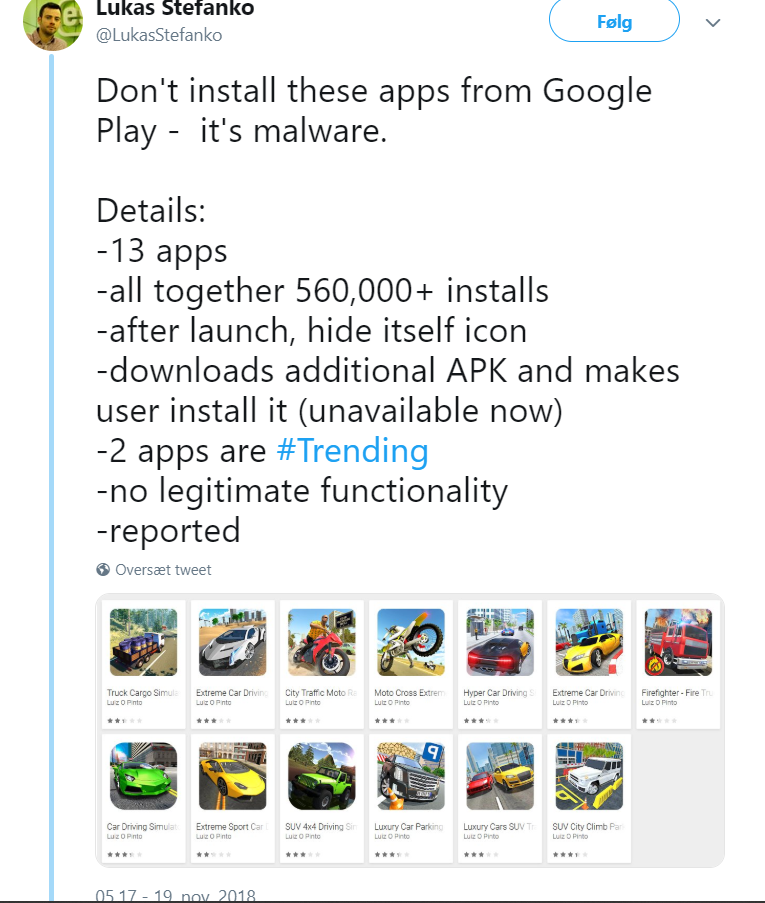Open the #Trending hashtag link
The height and width of the screenshot is (903, 765).
coord(352,451)
